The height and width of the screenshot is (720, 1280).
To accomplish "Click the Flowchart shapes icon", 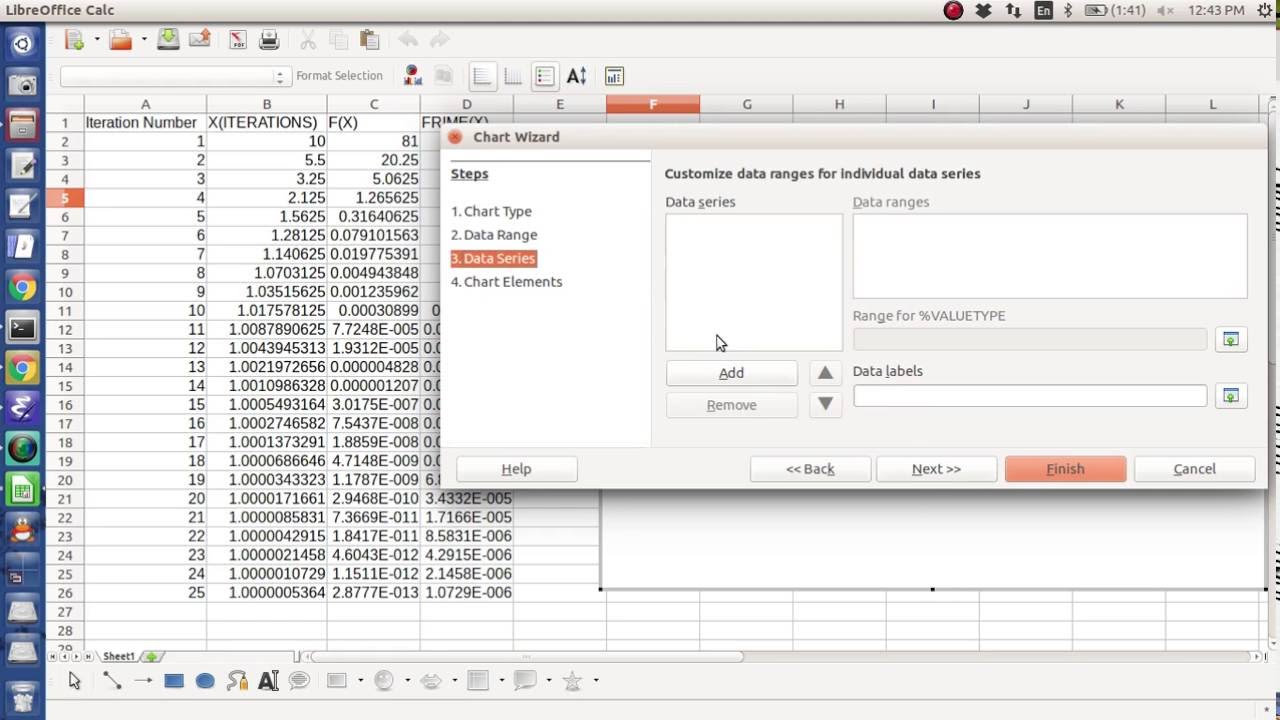I will click(x=478, y=681).
